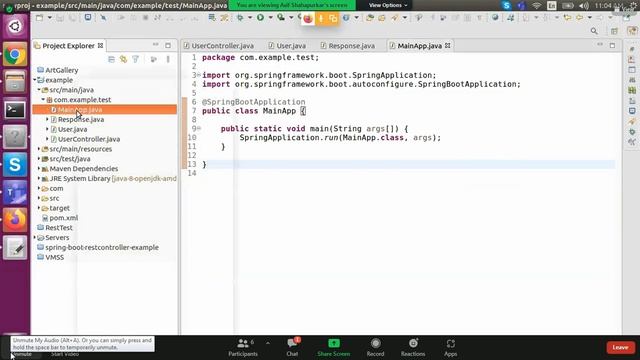Click the quick access magnifier icon
Viewport: 640px width, 360px height.
(594, 31)
